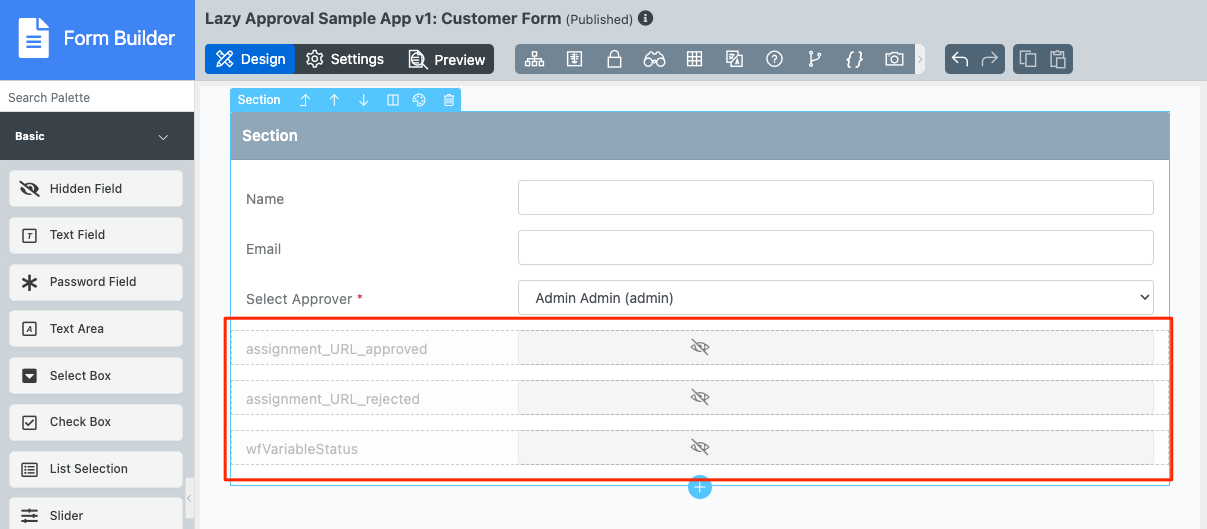Open the curly braces JSON definition icon
The image size is (1207, 529).
pyautogui.click(x=854, y=59)
